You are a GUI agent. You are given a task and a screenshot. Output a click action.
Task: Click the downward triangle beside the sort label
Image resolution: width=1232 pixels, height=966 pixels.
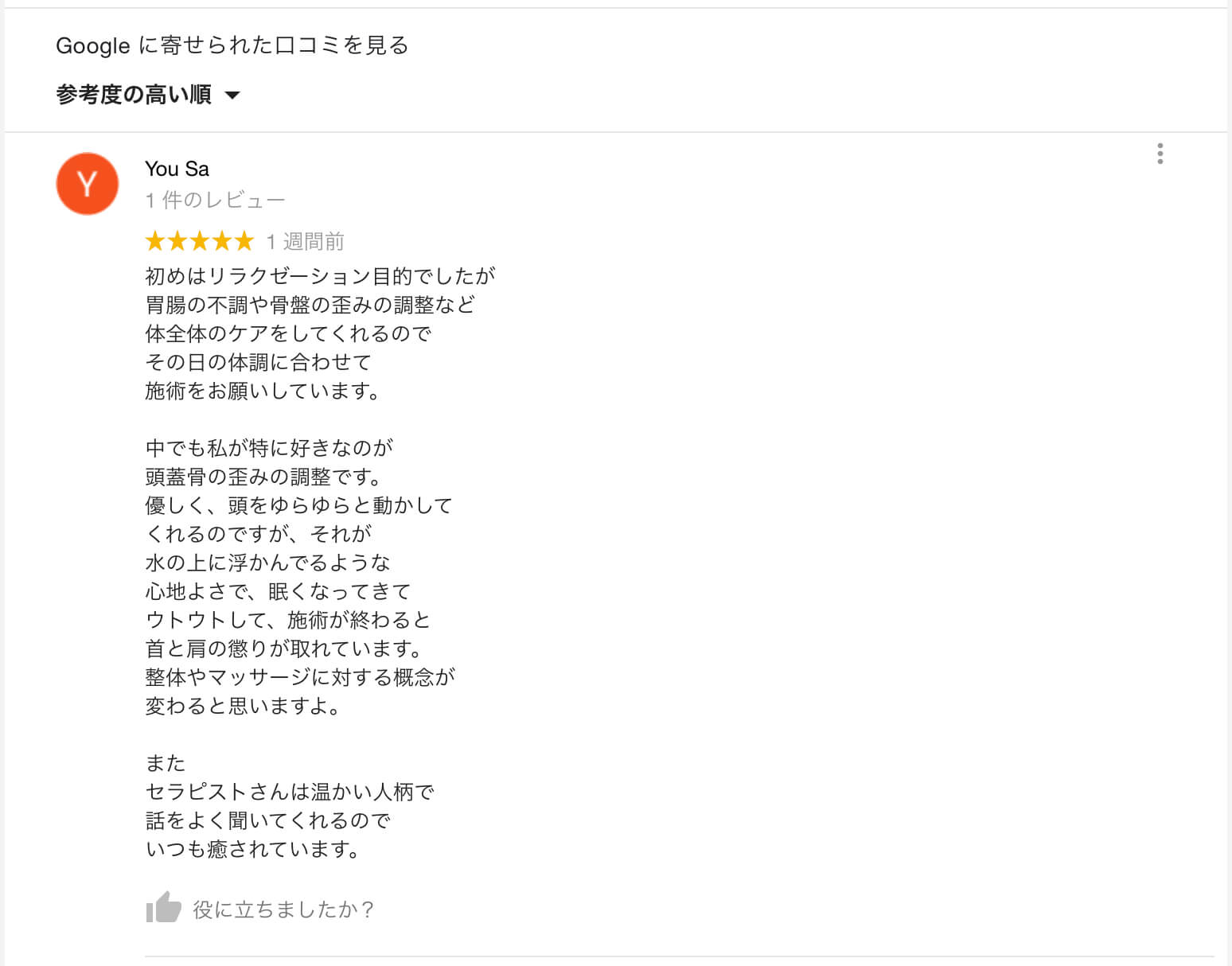coord(232,95)
